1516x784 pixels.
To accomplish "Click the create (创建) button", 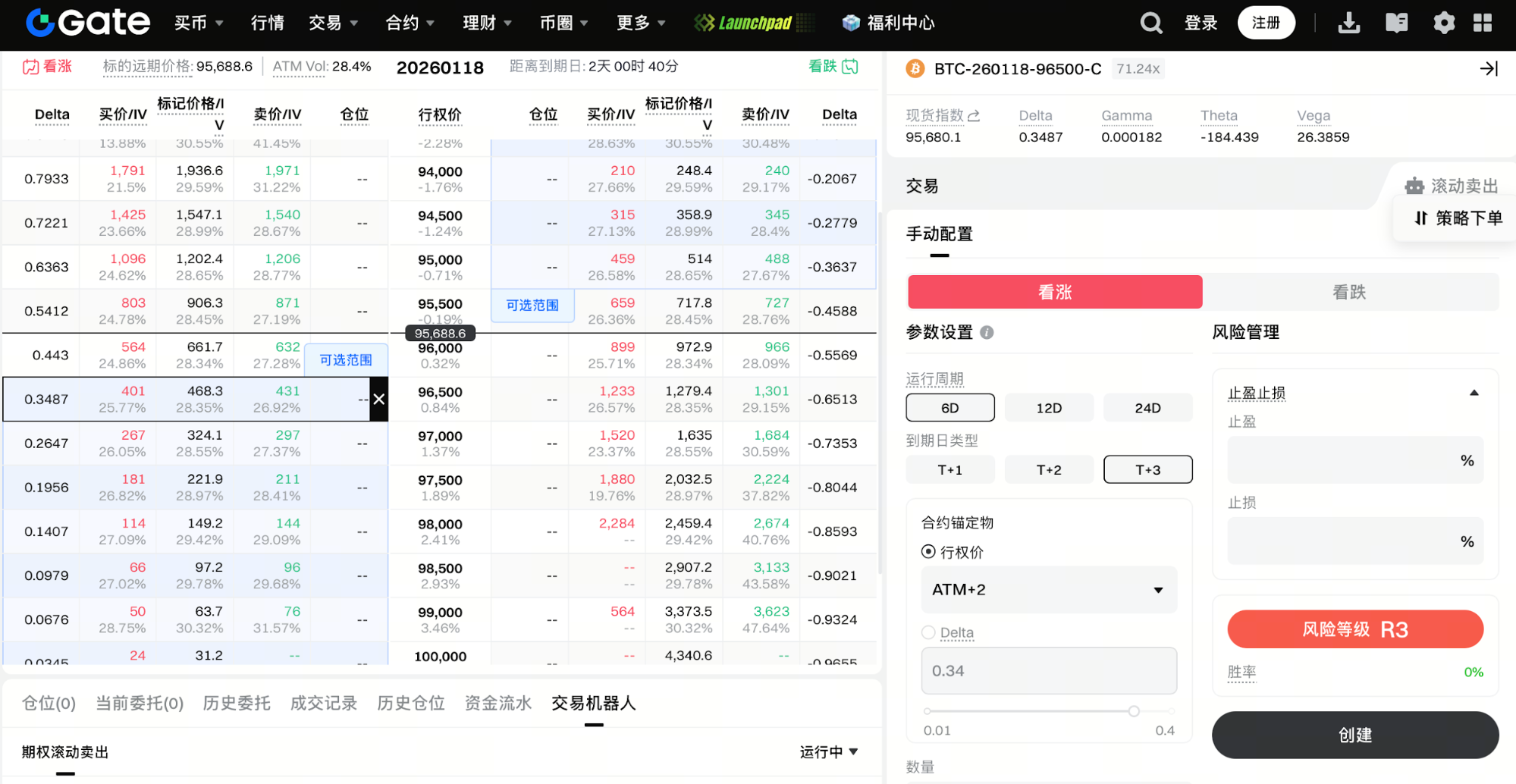I will [x=1354, y=735].
